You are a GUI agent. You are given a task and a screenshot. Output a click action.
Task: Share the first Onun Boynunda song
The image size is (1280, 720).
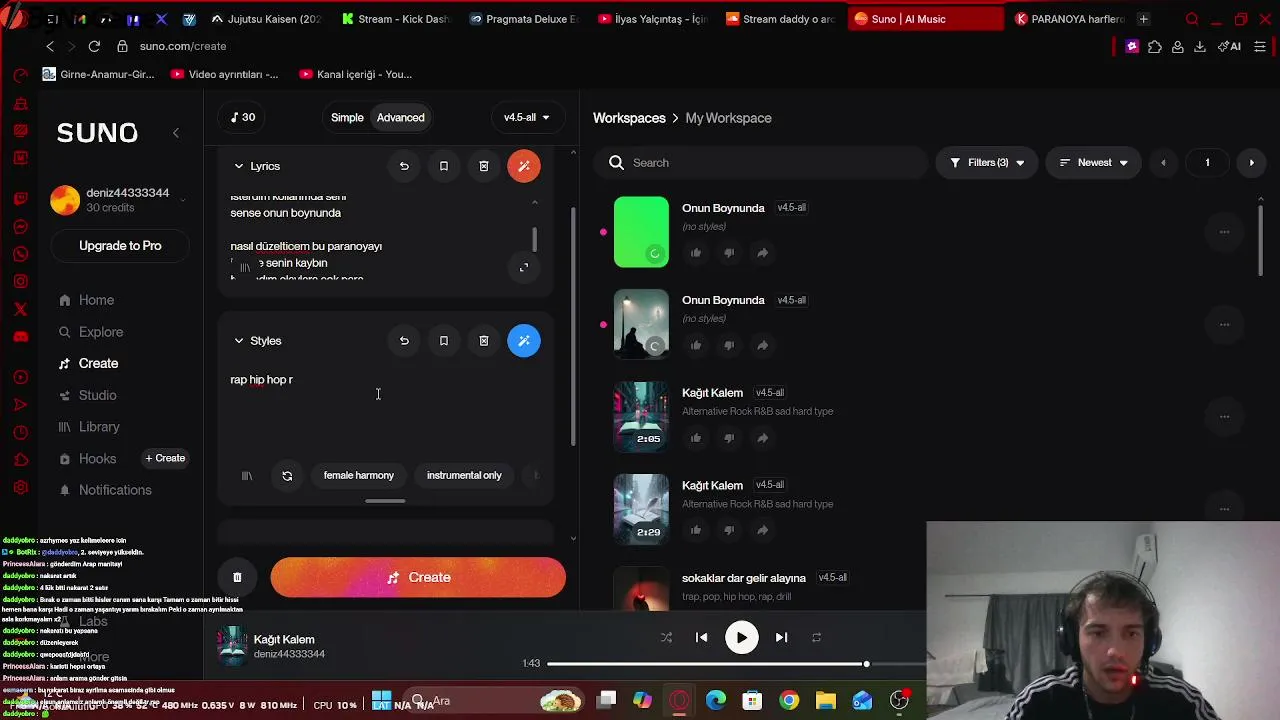762,253
